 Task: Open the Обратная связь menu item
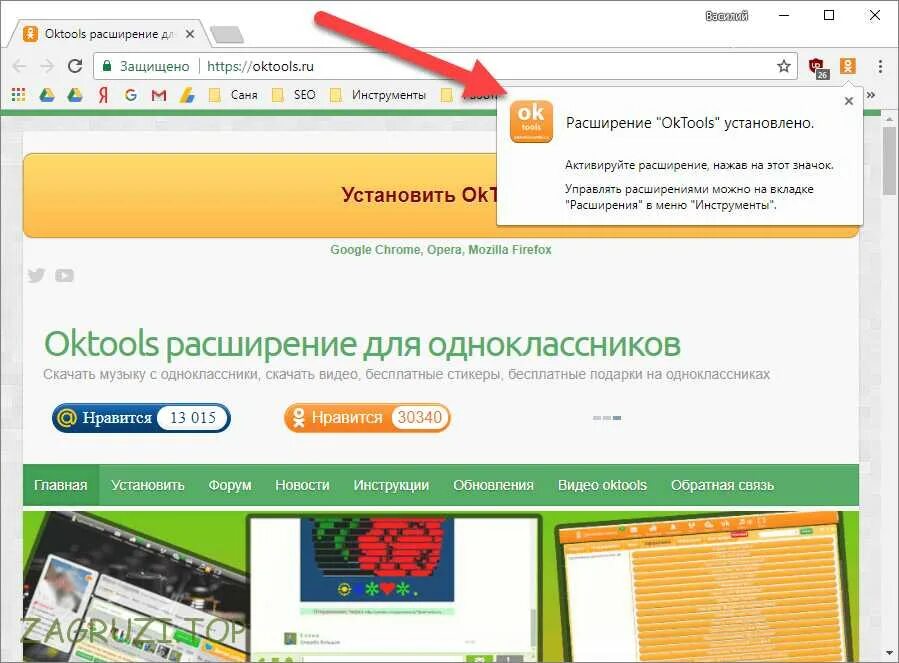[x=722, y=485]
